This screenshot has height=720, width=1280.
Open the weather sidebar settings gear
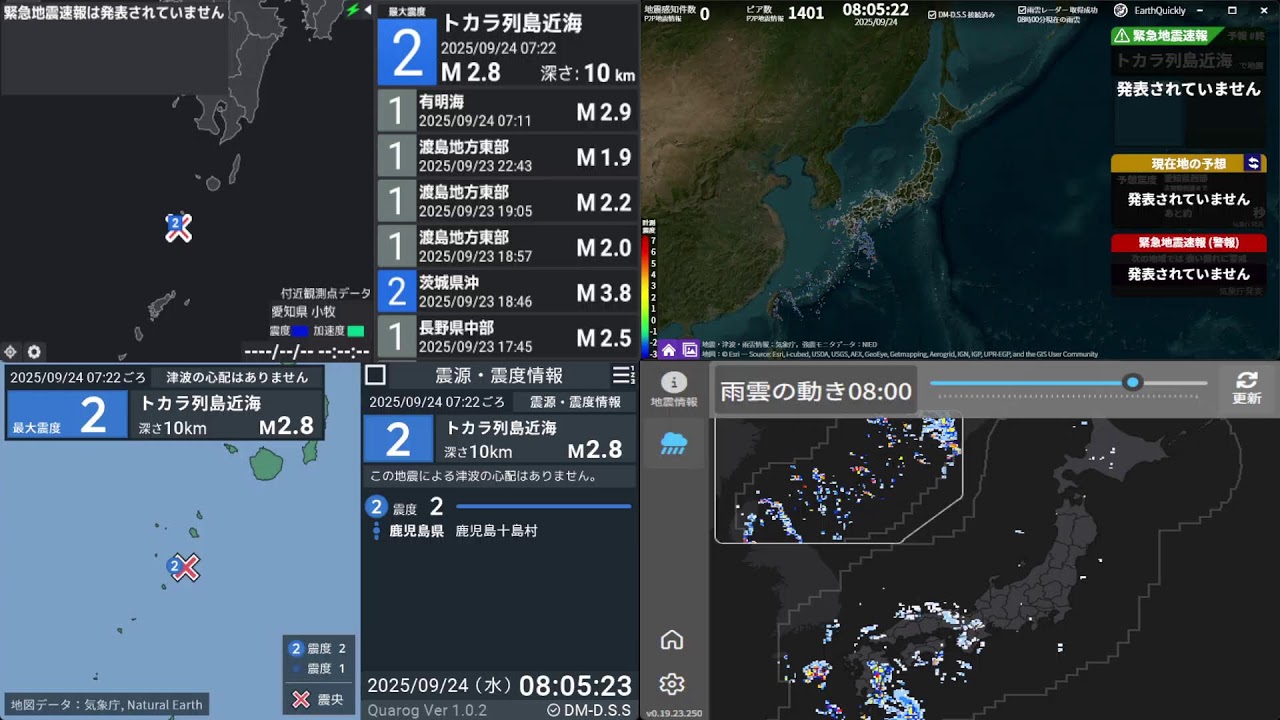(672, 684)
